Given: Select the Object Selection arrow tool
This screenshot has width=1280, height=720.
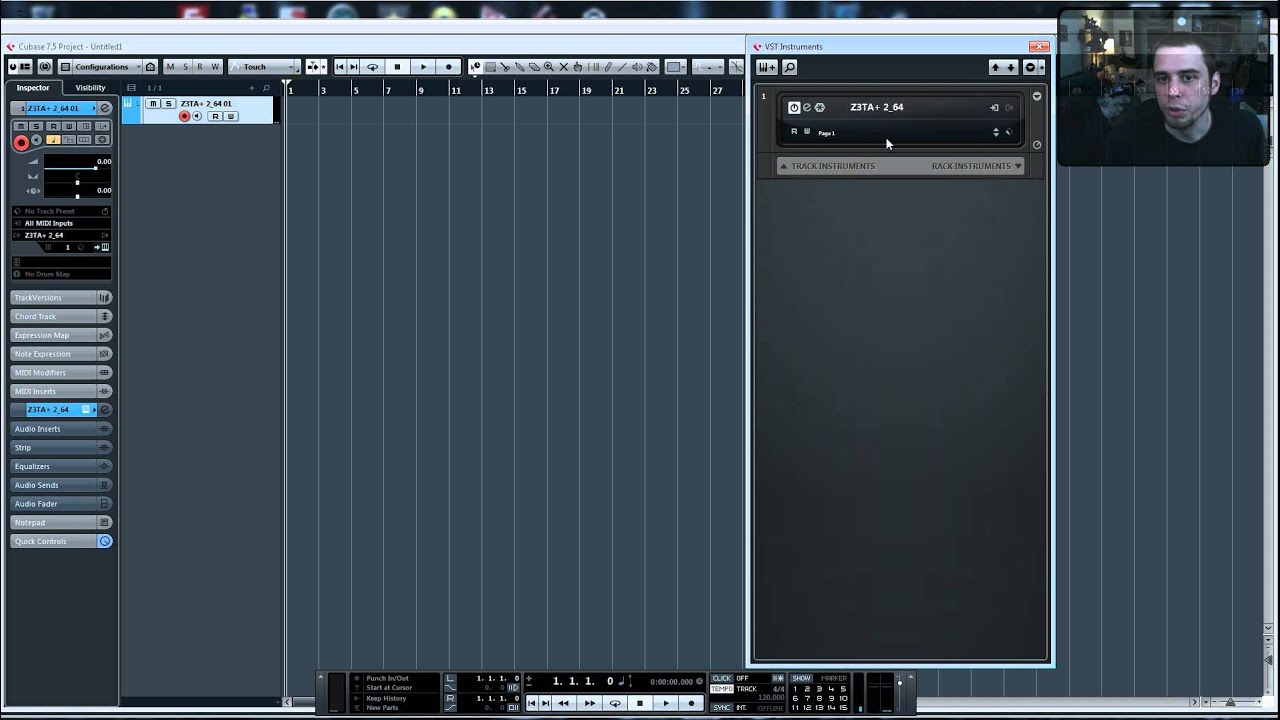Looking at the screenshot, I should pyautogui.click(x=475, y=67).
